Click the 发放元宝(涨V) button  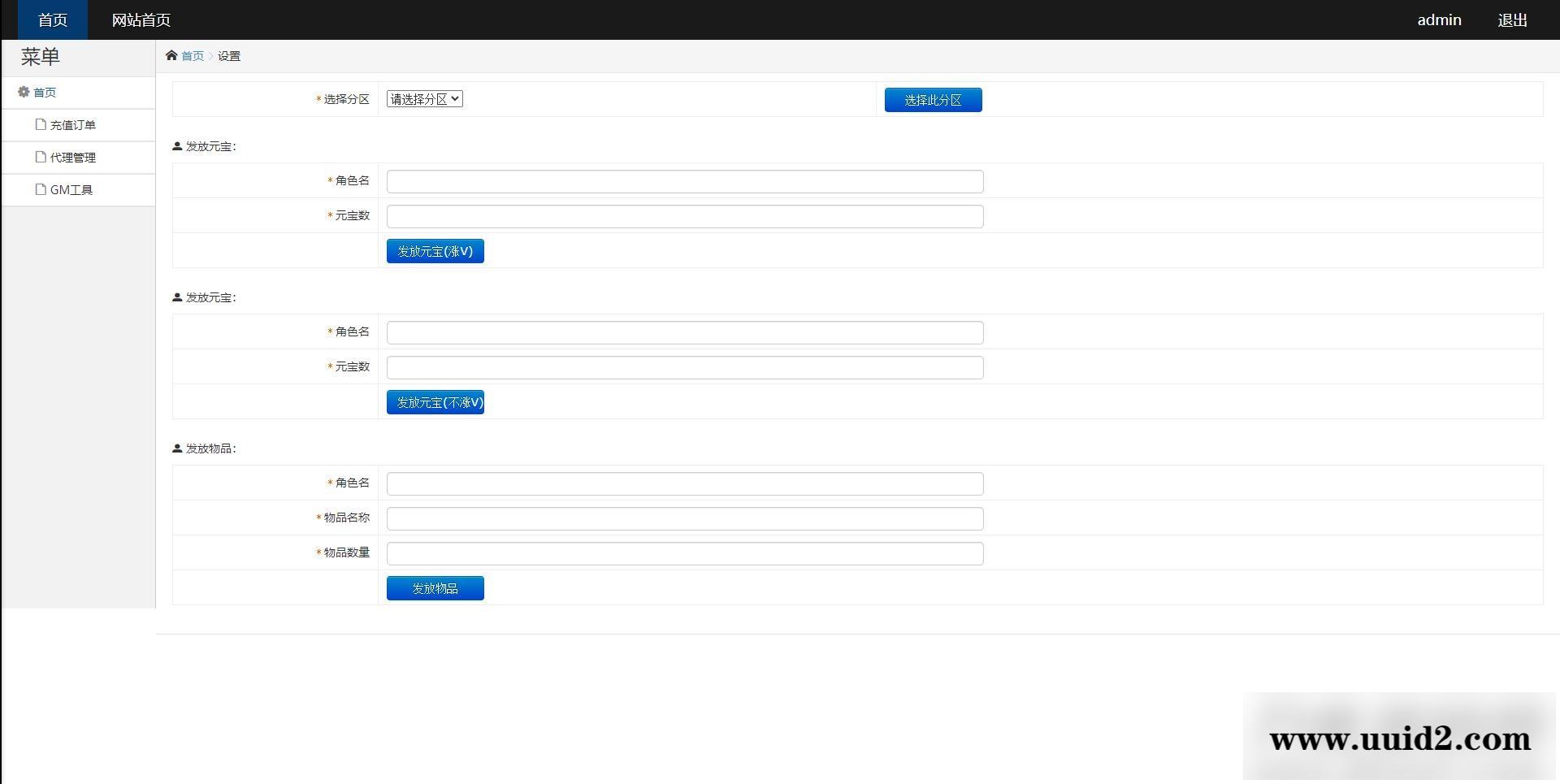435,251
